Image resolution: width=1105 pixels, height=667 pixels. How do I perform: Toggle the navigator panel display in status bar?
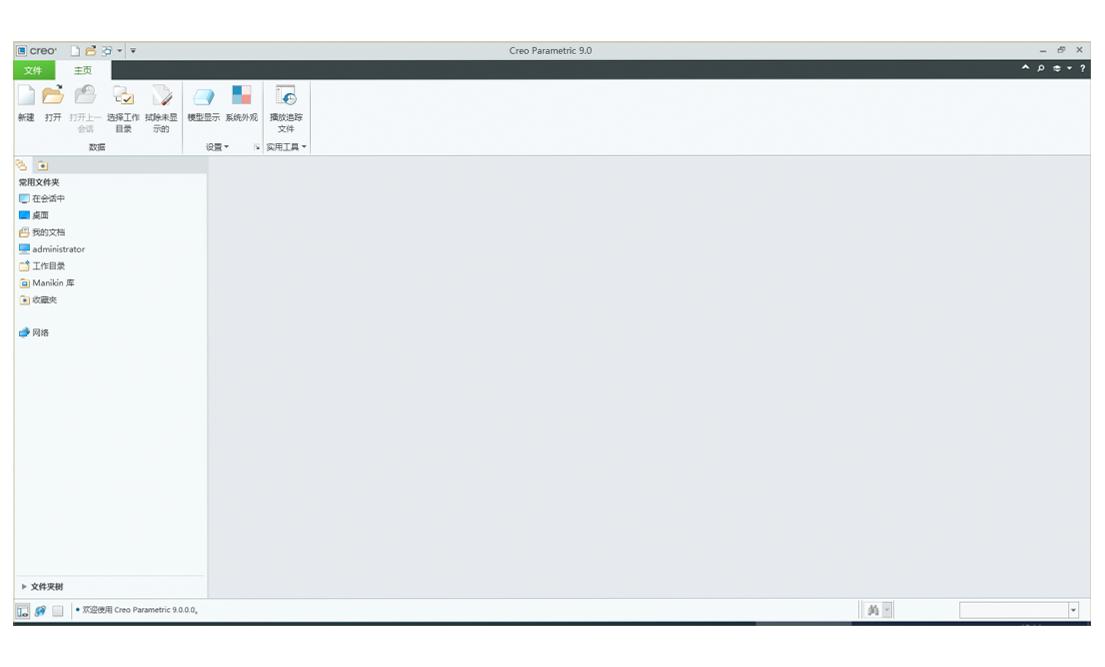click(22, 610)
